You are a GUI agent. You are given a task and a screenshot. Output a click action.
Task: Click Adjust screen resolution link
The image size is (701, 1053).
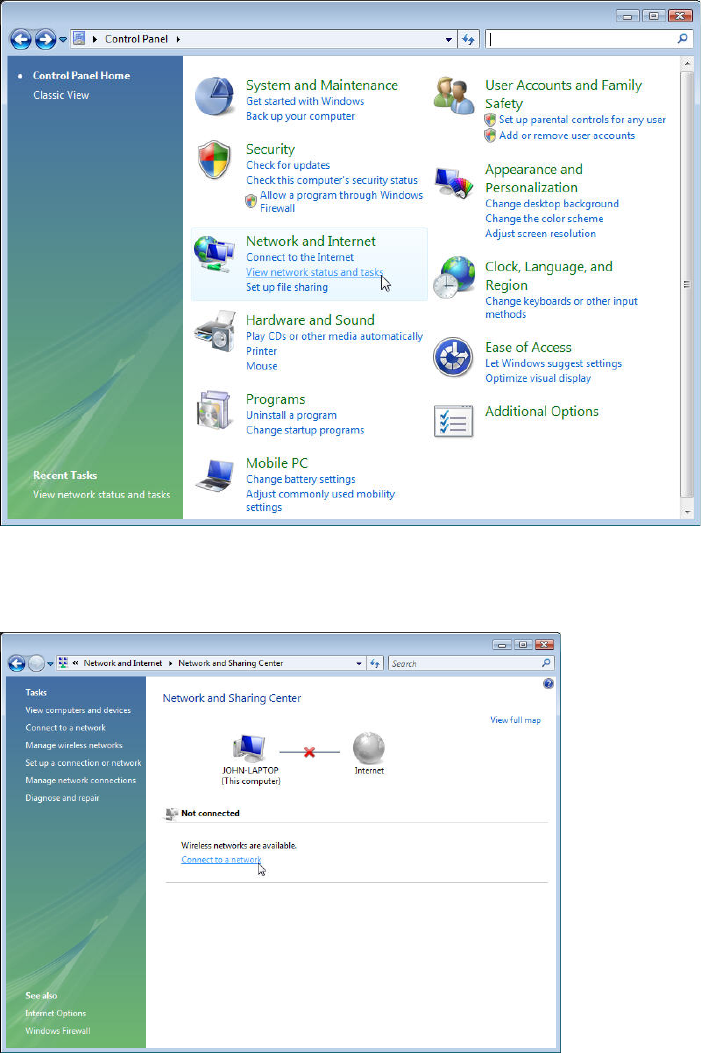[x=541, y=234]
